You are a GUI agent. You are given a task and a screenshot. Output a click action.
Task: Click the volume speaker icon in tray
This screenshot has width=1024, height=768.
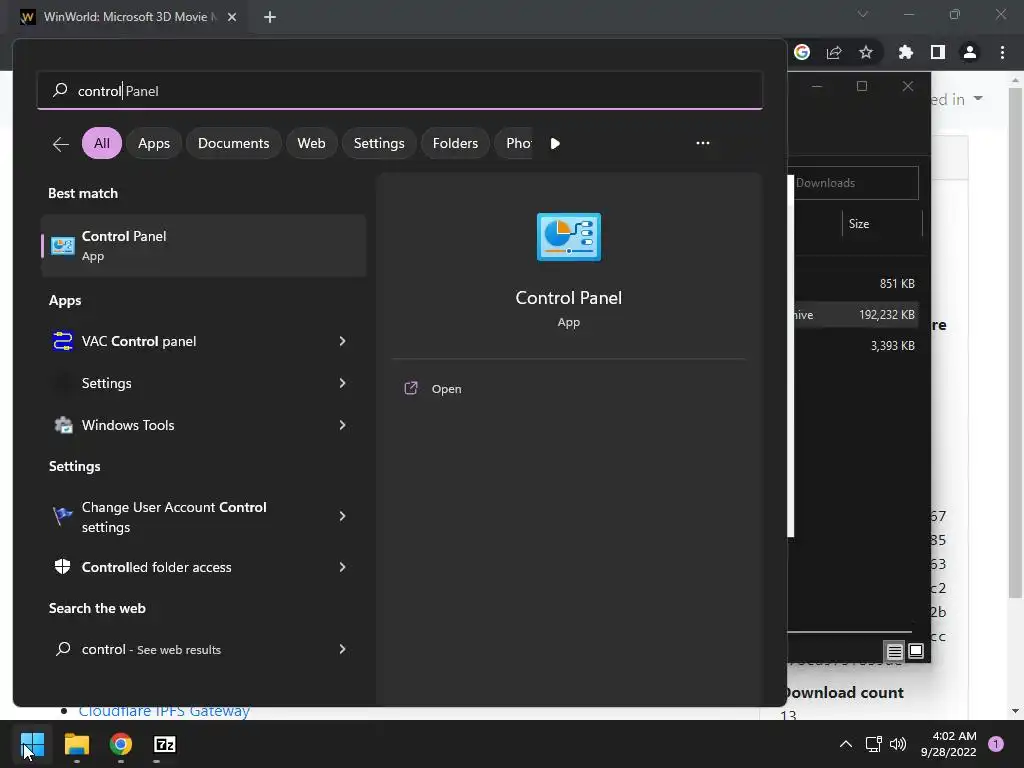click(x=898, y=744)
